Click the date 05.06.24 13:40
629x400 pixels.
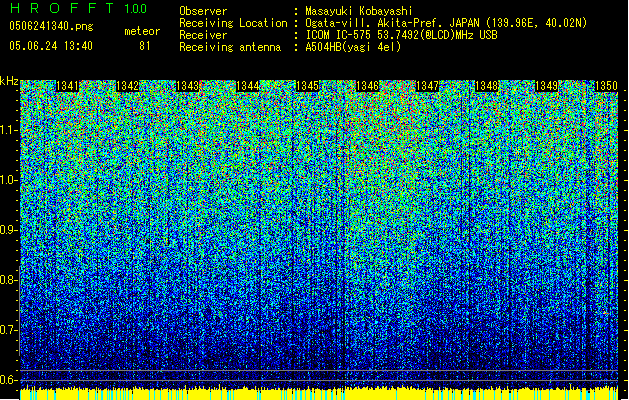click(51, 46)
